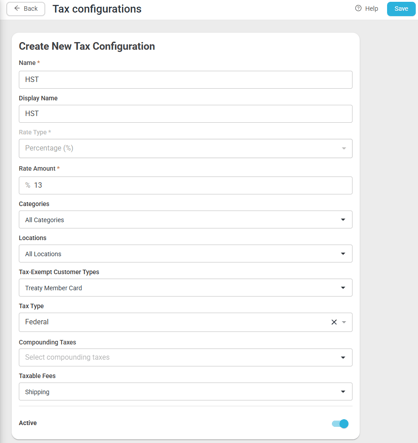
Task: Open the Compounding Taxes selector
Action: tap(185, 357)
